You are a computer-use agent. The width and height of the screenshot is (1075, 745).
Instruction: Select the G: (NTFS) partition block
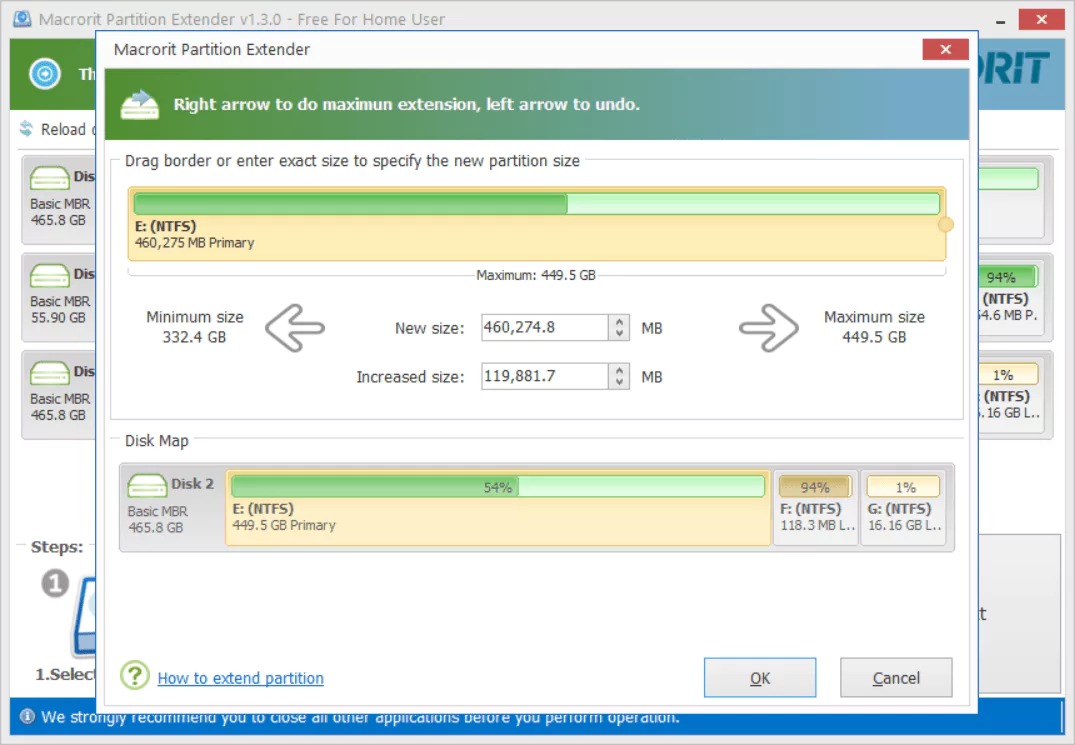pos(903,508)
